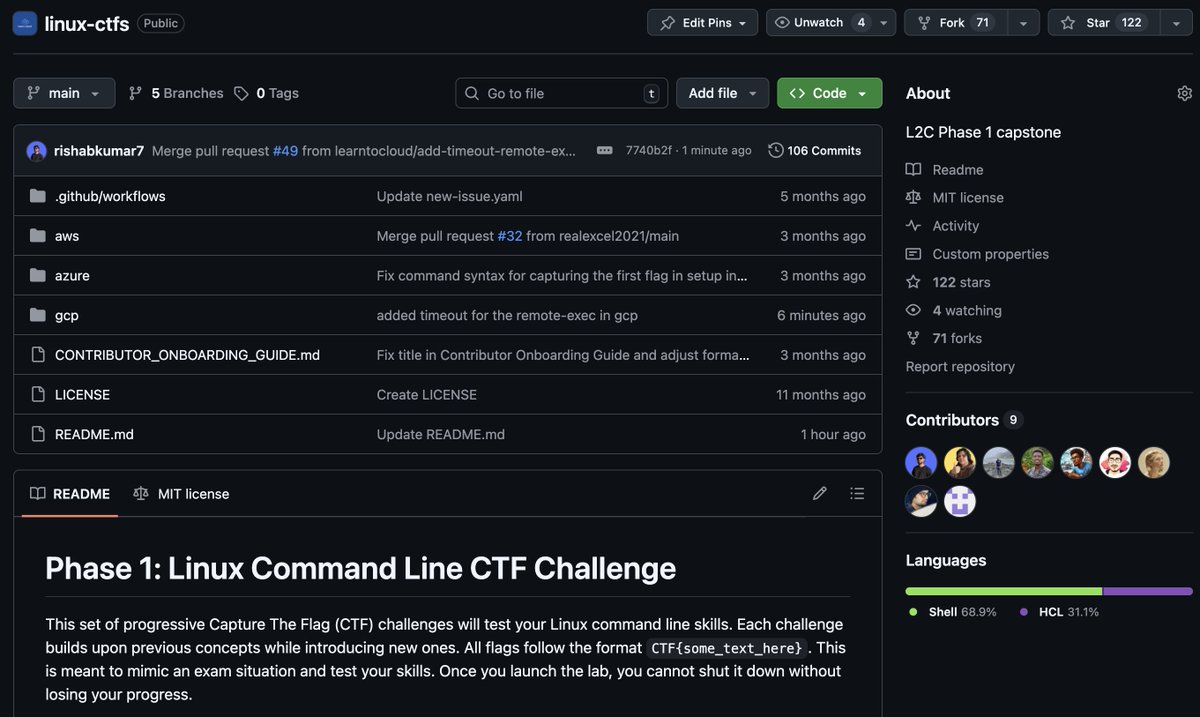Open CONTRIBUTOR_ONBOARDING_GUIDE.md file name

tap(187, 354)
